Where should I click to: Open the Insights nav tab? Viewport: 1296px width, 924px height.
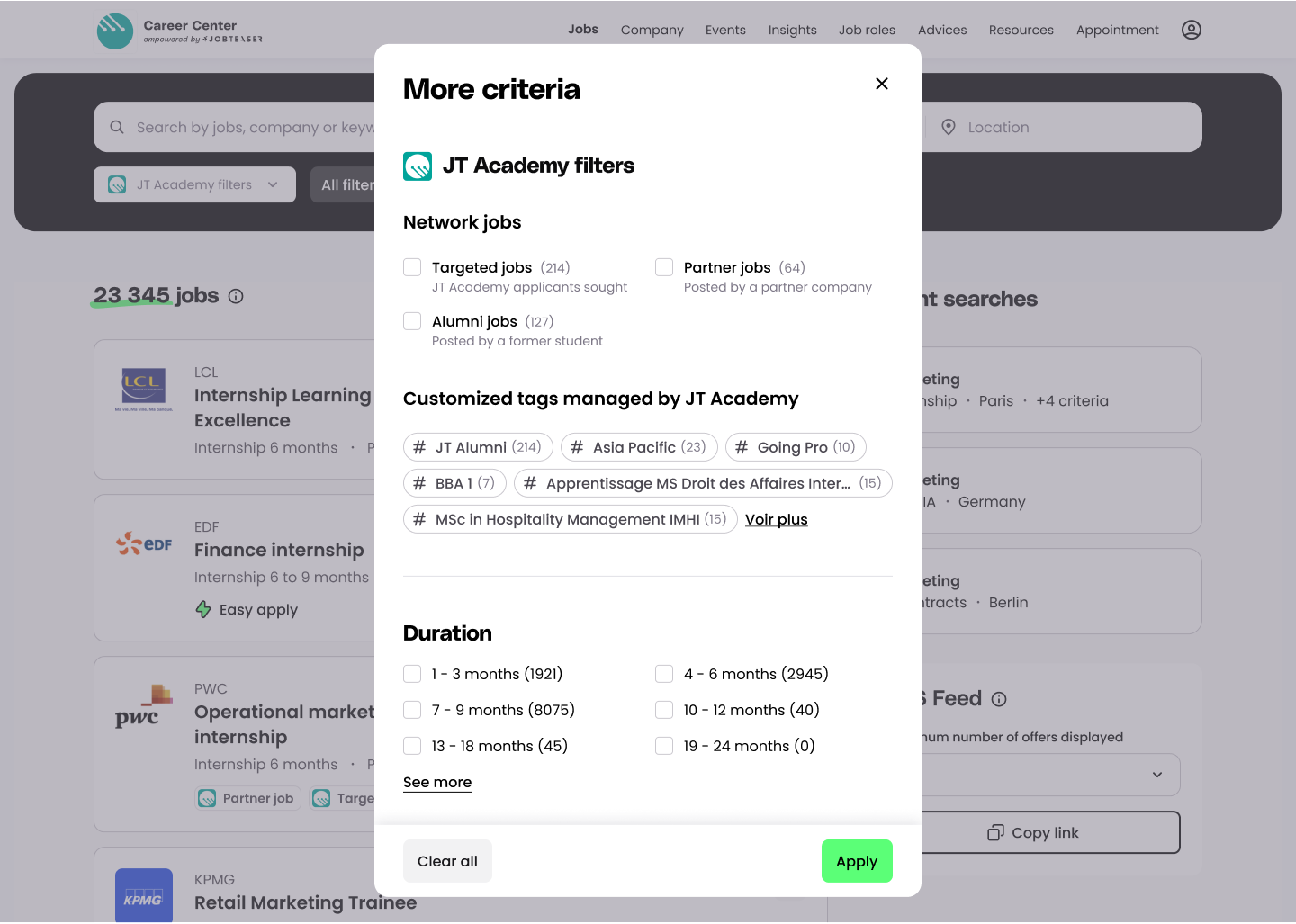point(793,30)
